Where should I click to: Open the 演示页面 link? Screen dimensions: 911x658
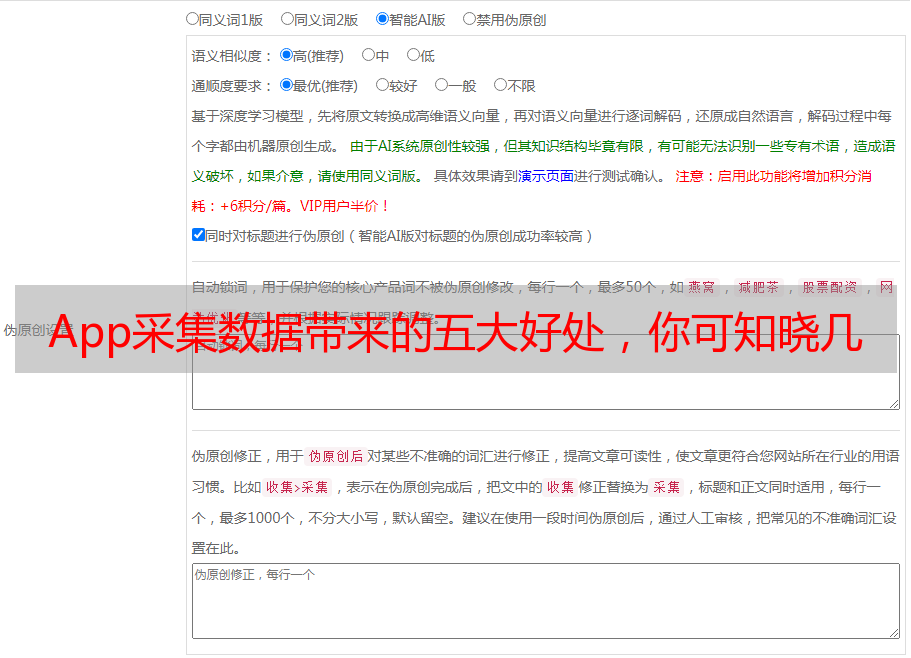pyautogui.click(x=546, y=176)
